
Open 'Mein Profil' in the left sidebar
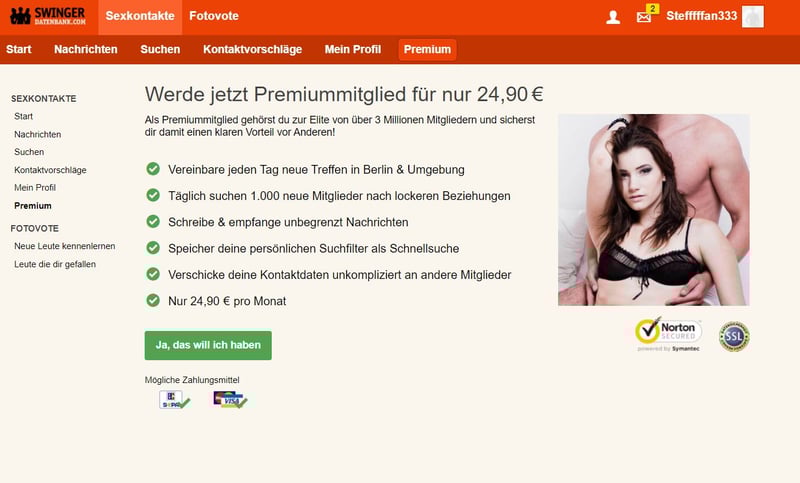(35, 188)
